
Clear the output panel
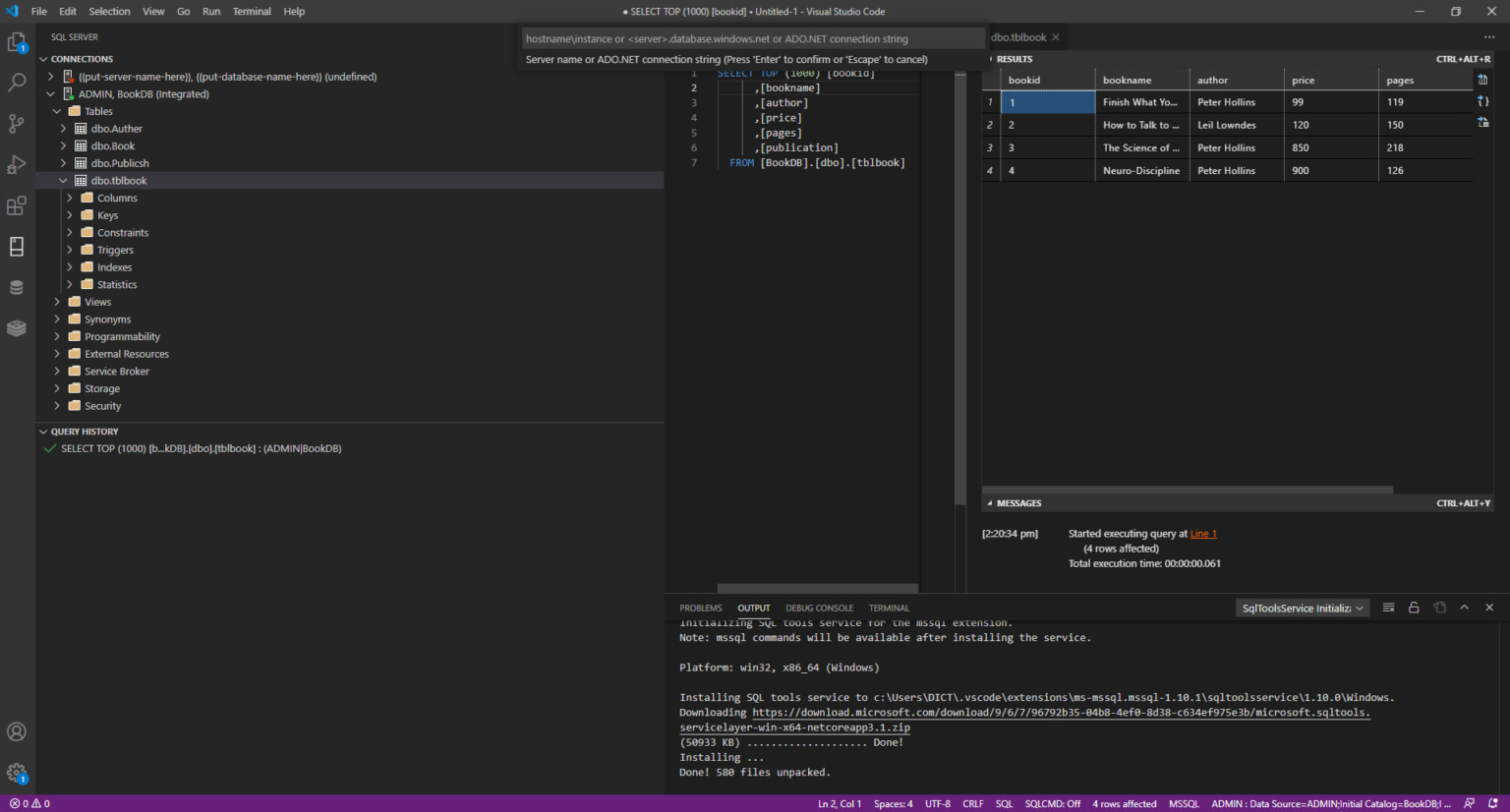pos(1388,608)
